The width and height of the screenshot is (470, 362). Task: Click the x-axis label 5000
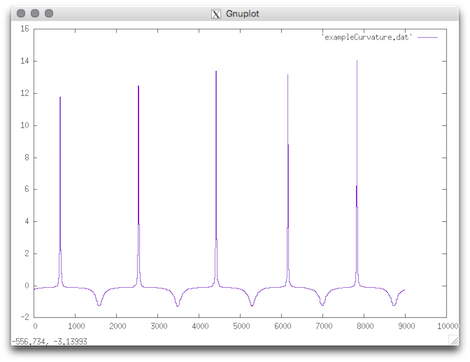tap(241, 326)
